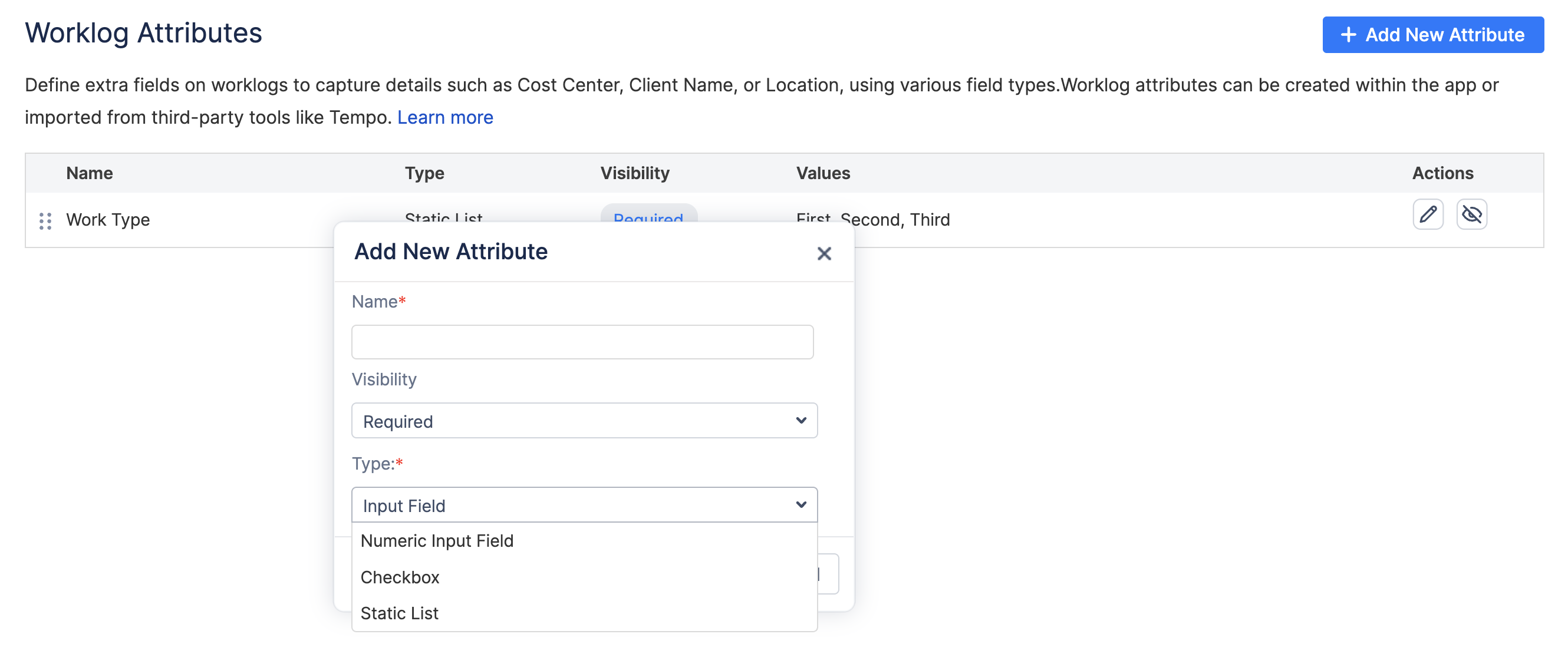Click the drag handle beside Work Type
This screenshot has height=667, width=1568.
45,220
